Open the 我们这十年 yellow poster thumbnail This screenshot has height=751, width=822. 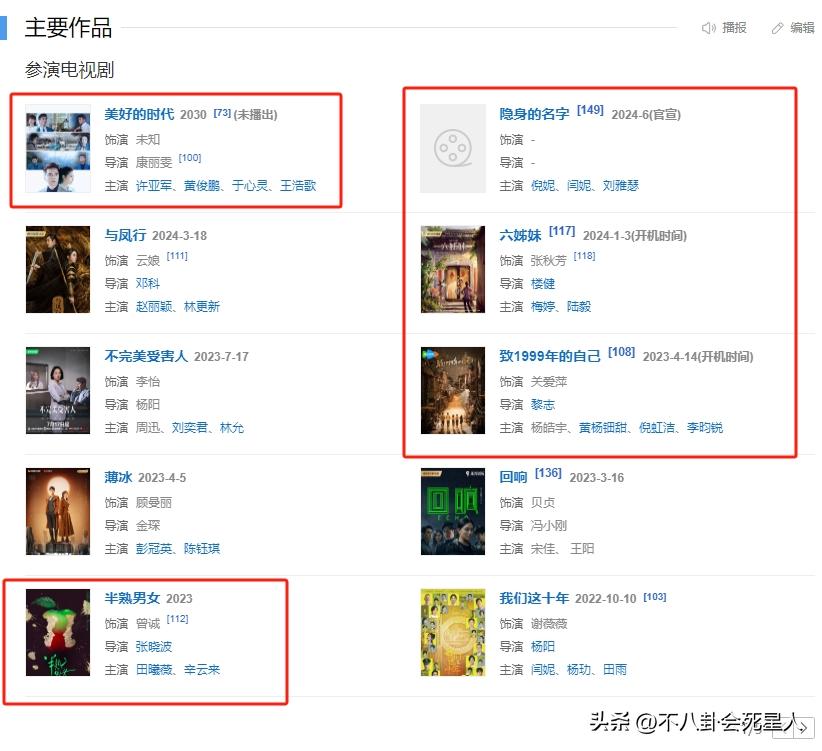tap(453, 633)
